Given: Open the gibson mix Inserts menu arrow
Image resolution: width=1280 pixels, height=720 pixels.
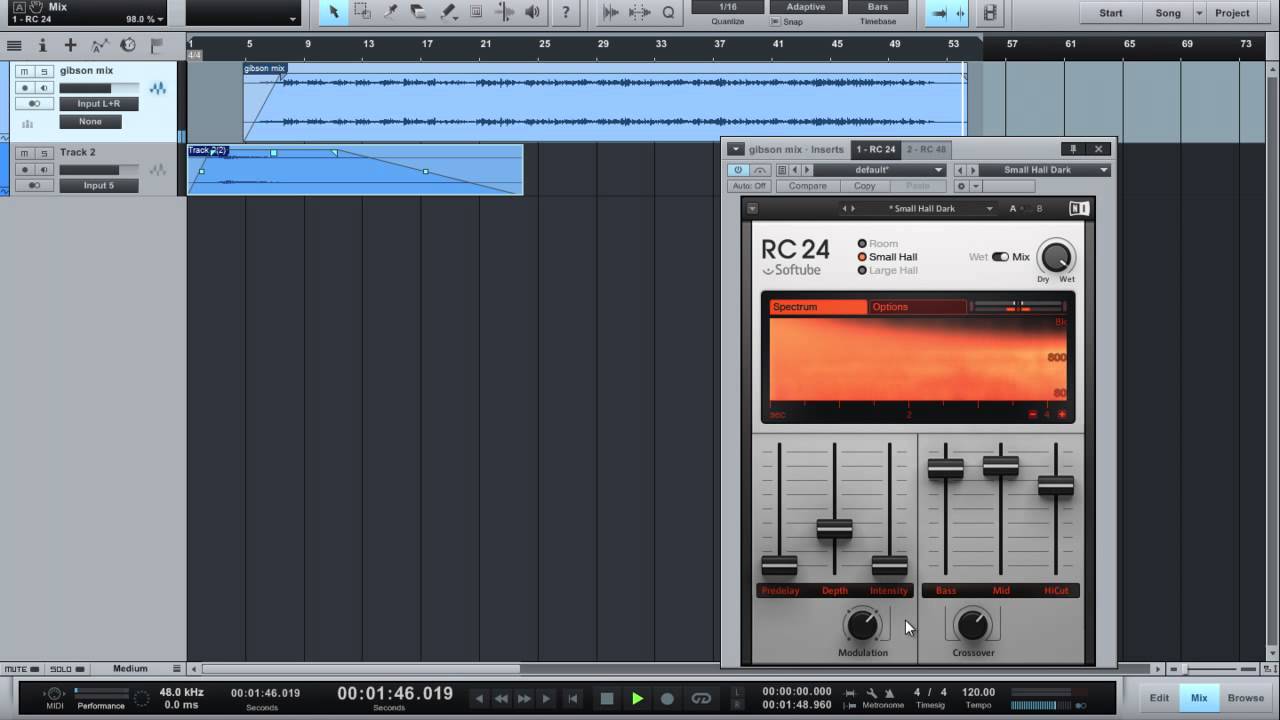Looking at the screenshot, I should click(735, 149).
